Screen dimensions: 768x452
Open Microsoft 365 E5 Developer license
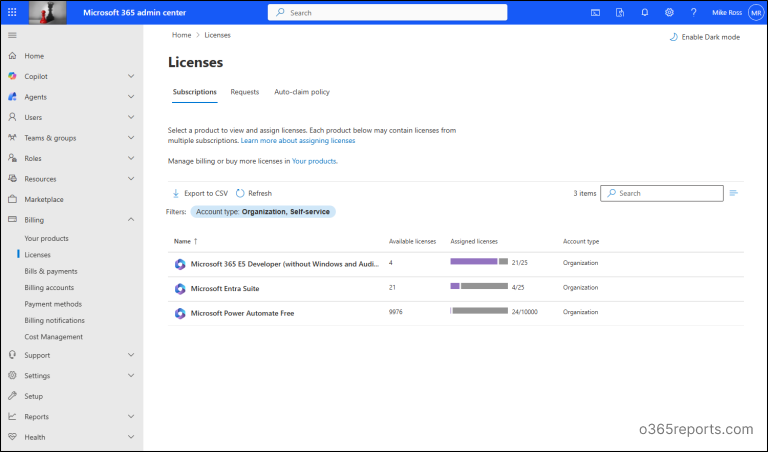pyautogui.click(x=284, y=264)
